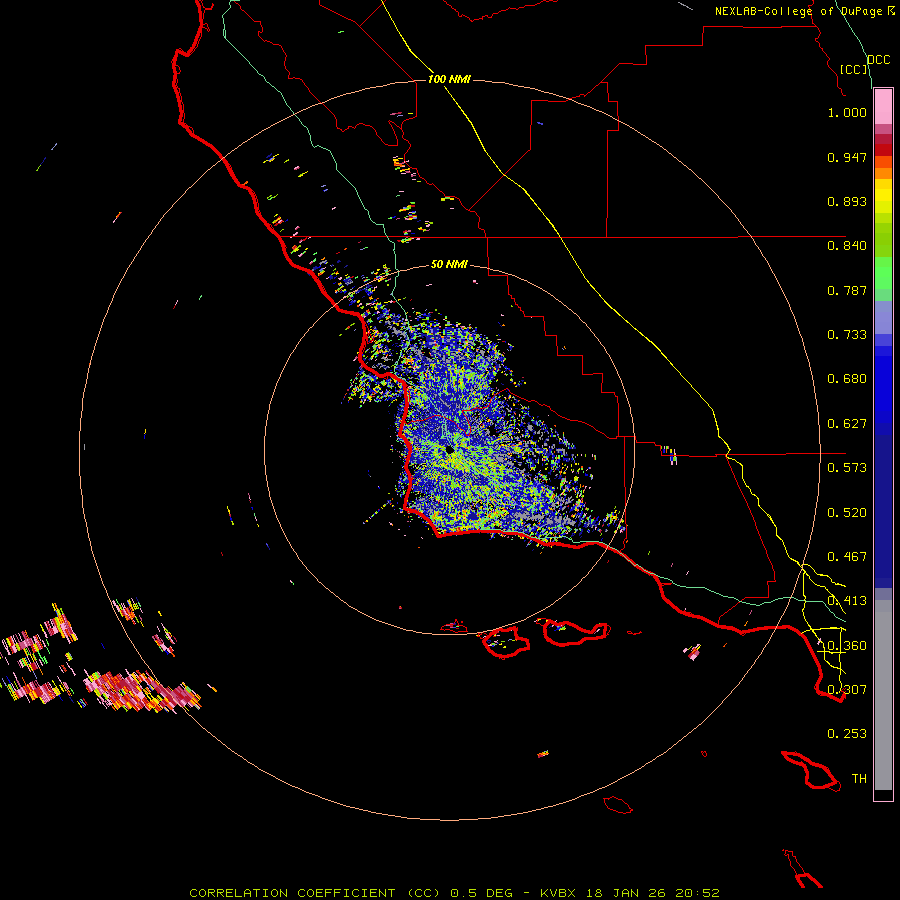Click the NEXLAB-College of DuPage label

click(x=804, y=11)
